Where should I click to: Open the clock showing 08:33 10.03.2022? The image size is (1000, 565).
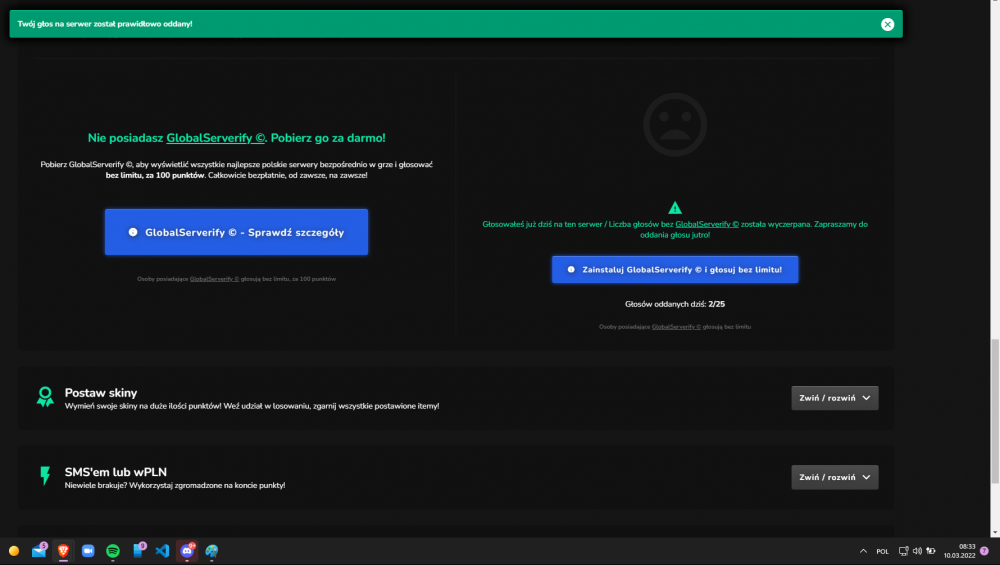coord(960,551)
